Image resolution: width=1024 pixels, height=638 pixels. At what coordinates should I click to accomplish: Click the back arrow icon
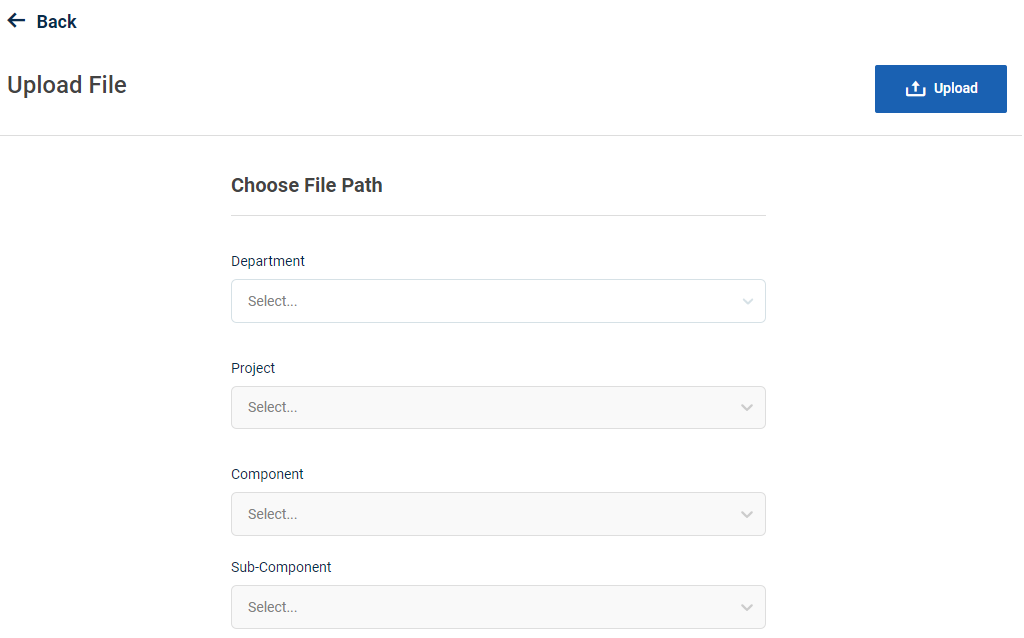coord(16,21)
